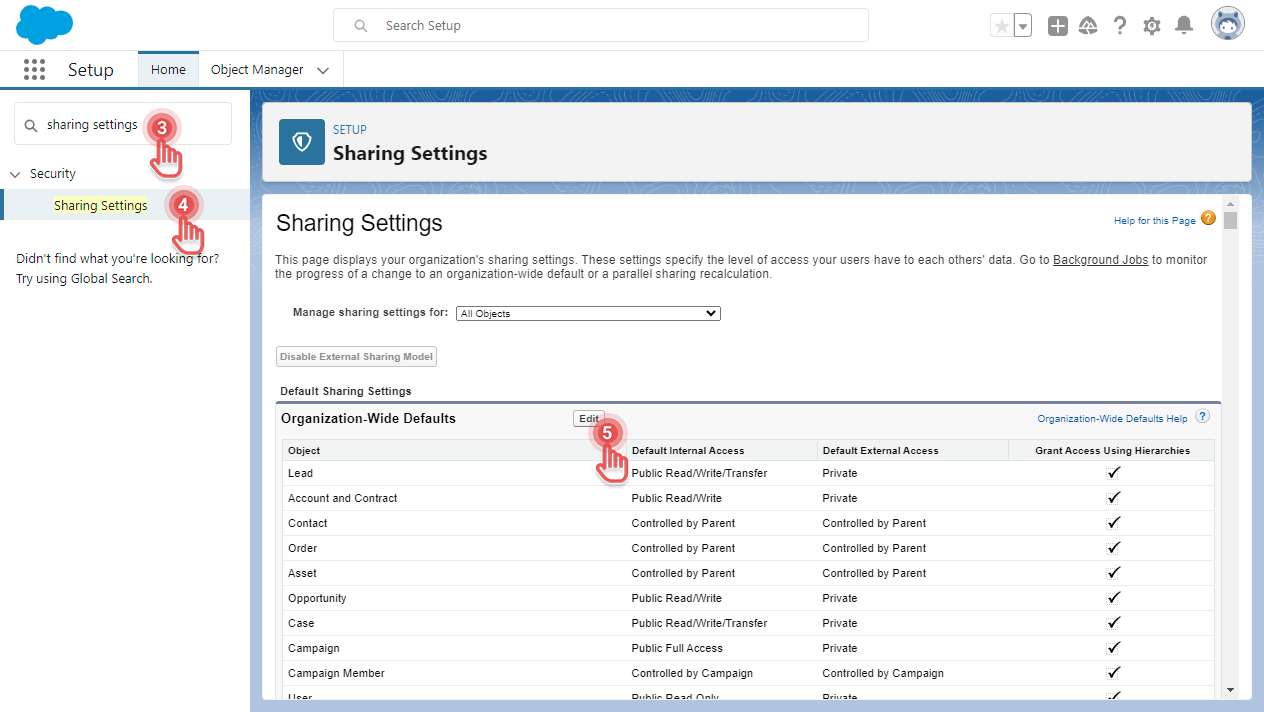This screenshot has width=1264, height=712.
Task: Click the Quick Find search input field
Action: click(x=110, y=123)
